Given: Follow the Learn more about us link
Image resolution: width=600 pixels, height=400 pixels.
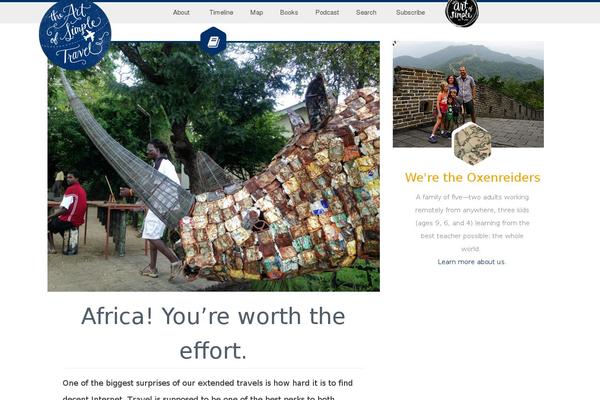Looking at the screenshot, I should (x=471, y=262).
